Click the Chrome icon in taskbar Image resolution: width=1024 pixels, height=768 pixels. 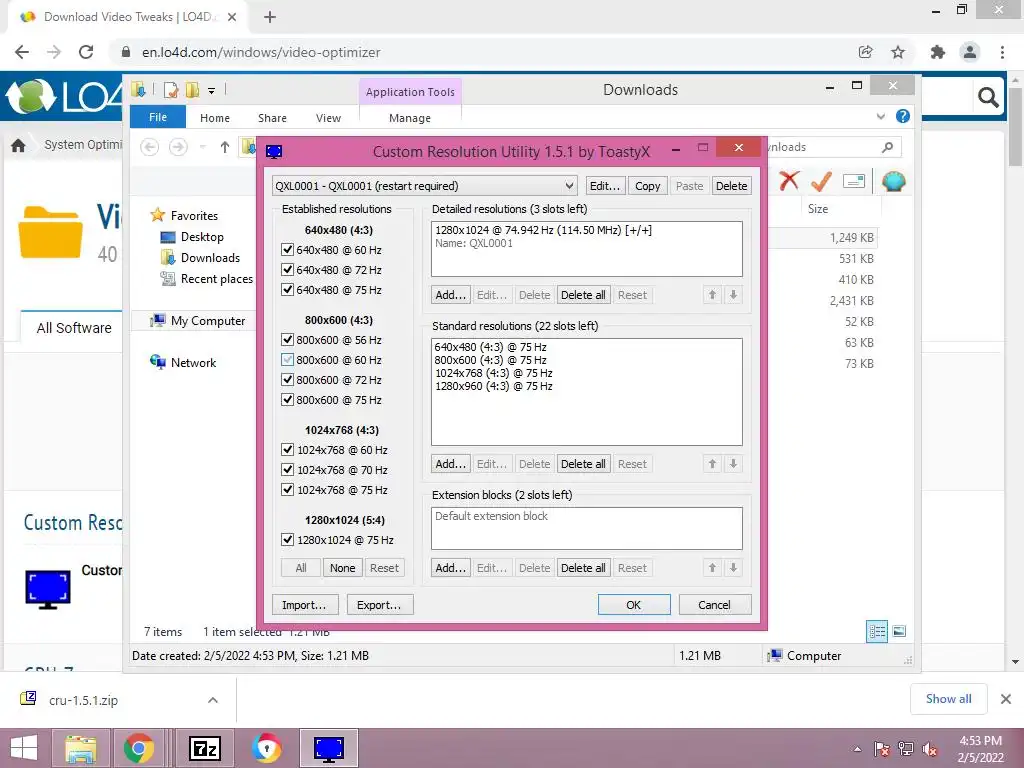click(138, 748)
